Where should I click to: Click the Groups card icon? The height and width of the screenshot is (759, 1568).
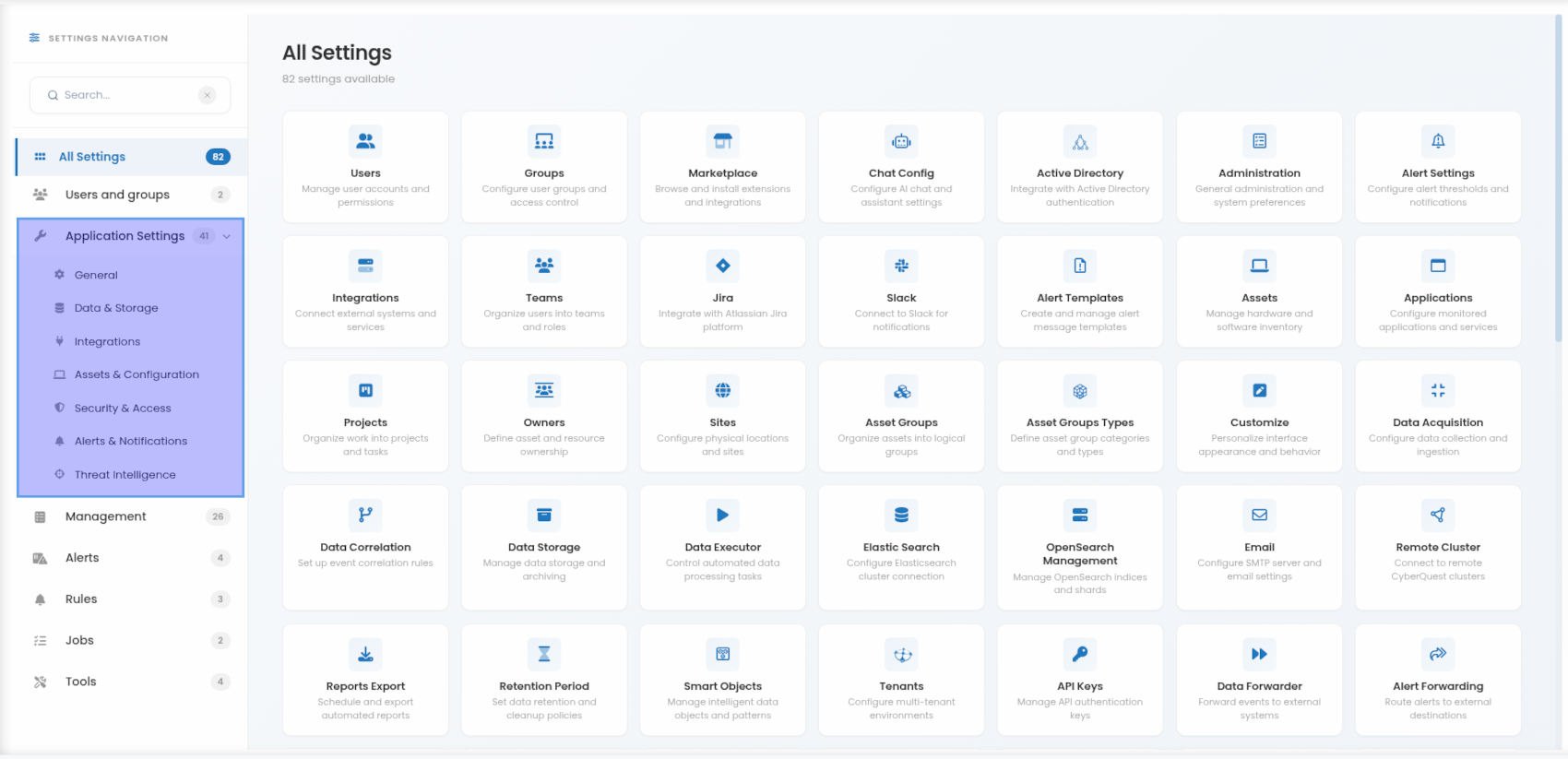tap(544, 141)
